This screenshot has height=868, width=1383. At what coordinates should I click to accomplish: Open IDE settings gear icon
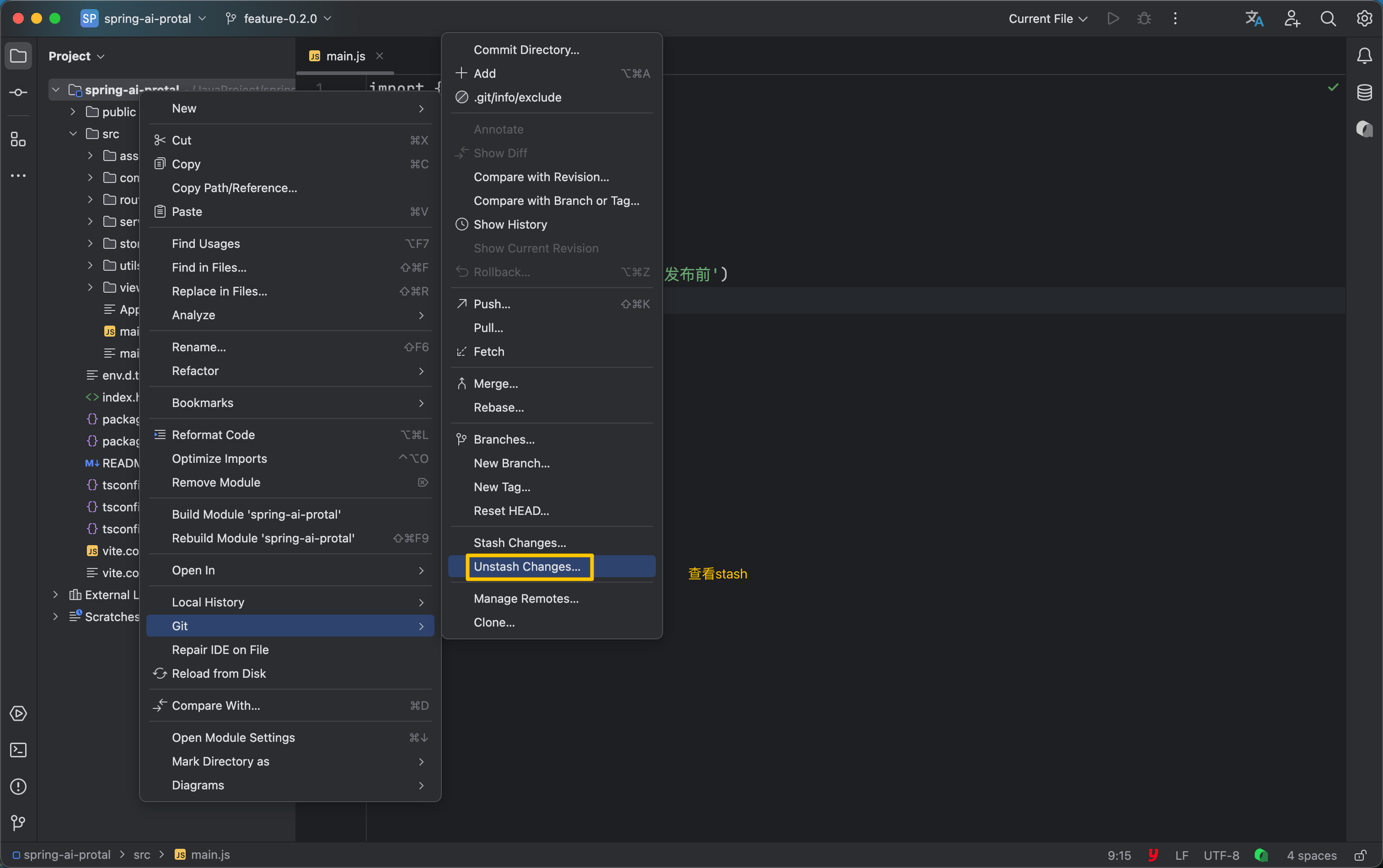[x=1364, y=18]
